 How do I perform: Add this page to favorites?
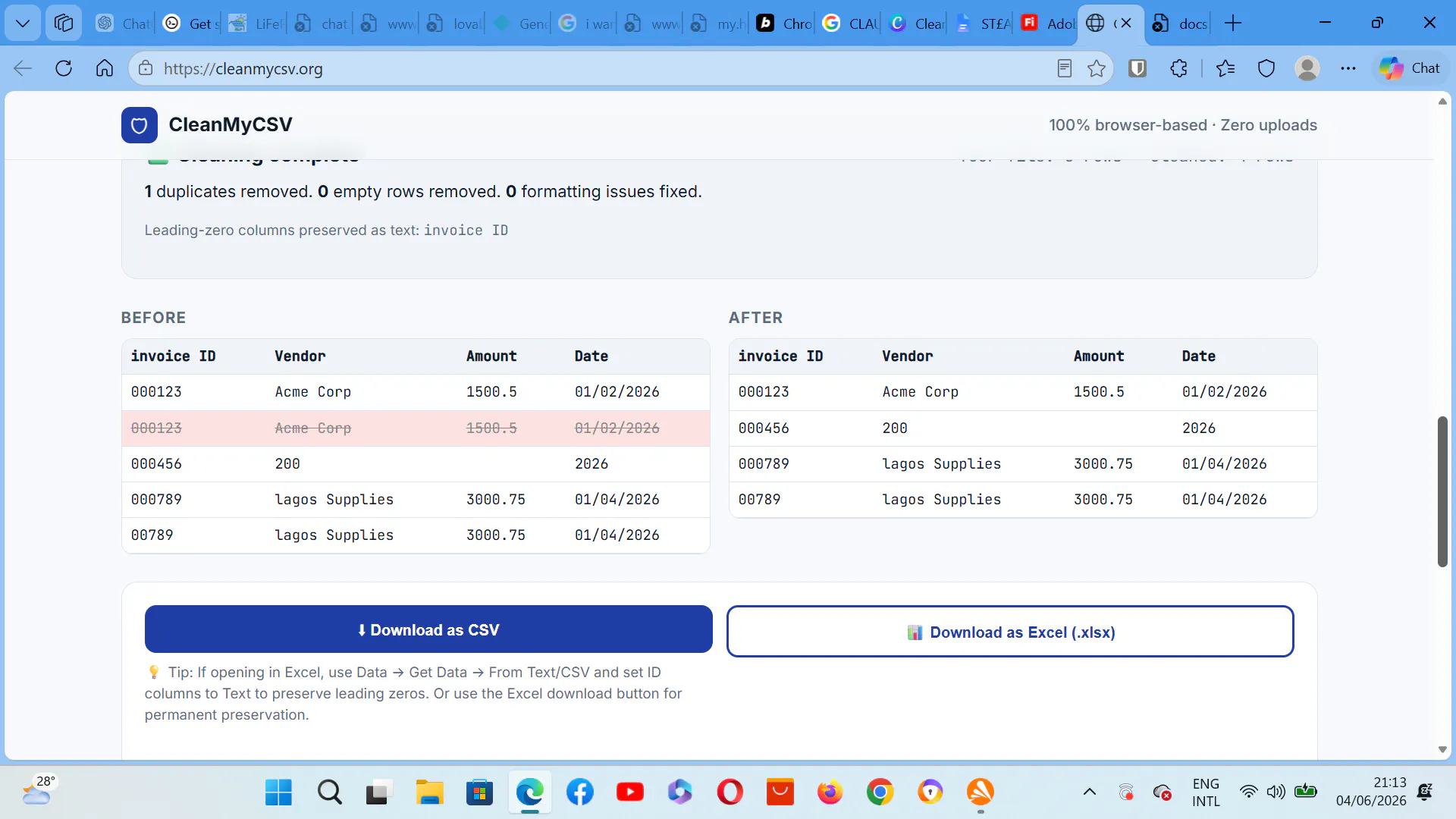coord(1097,68)
